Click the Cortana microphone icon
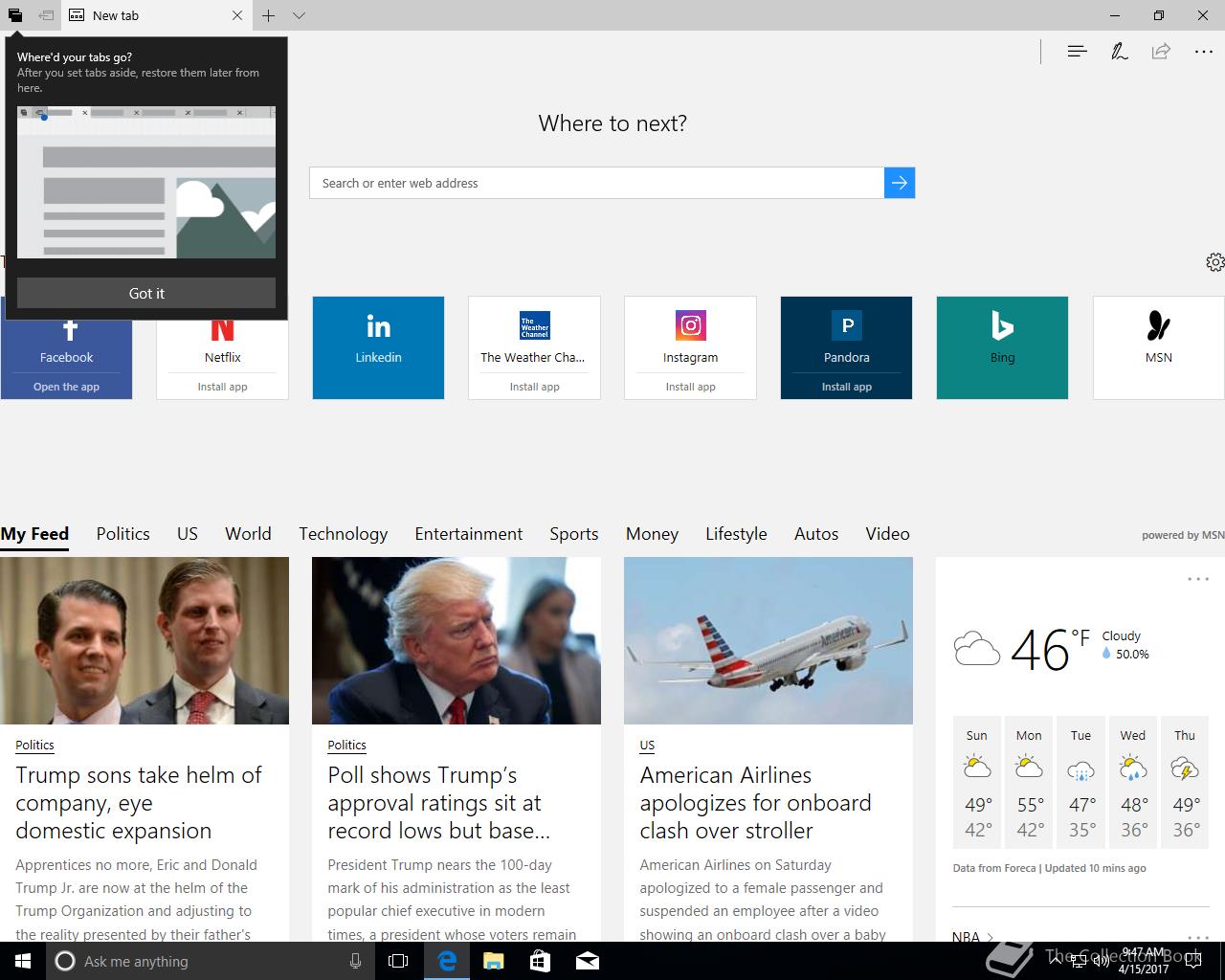The width and height of the screenshot is (1225, 980). [x=355, y=961]
